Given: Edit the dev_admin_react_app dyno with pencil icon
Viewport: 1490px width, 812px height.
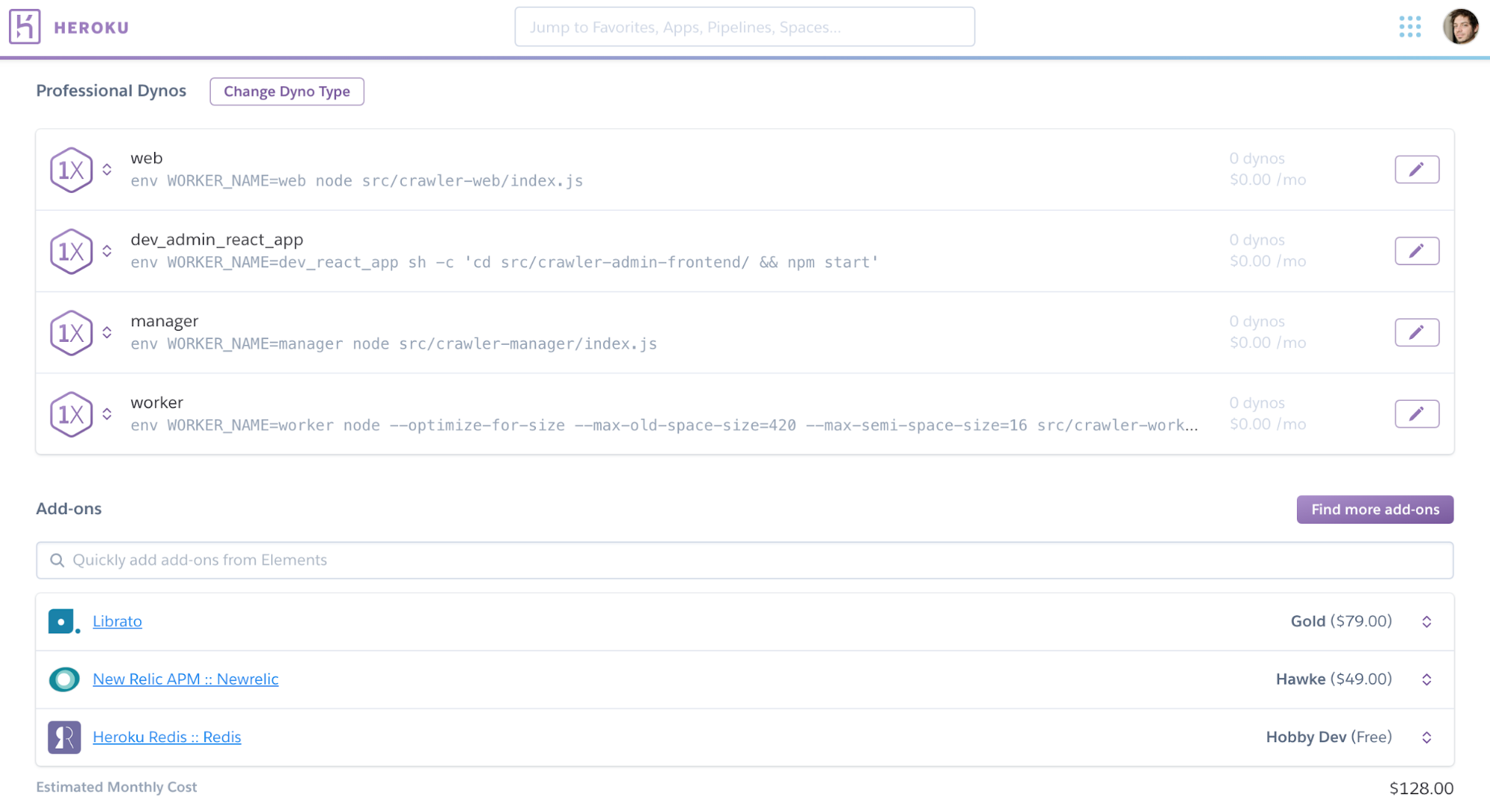Looking at the screenshot, I should [1416, 250].
